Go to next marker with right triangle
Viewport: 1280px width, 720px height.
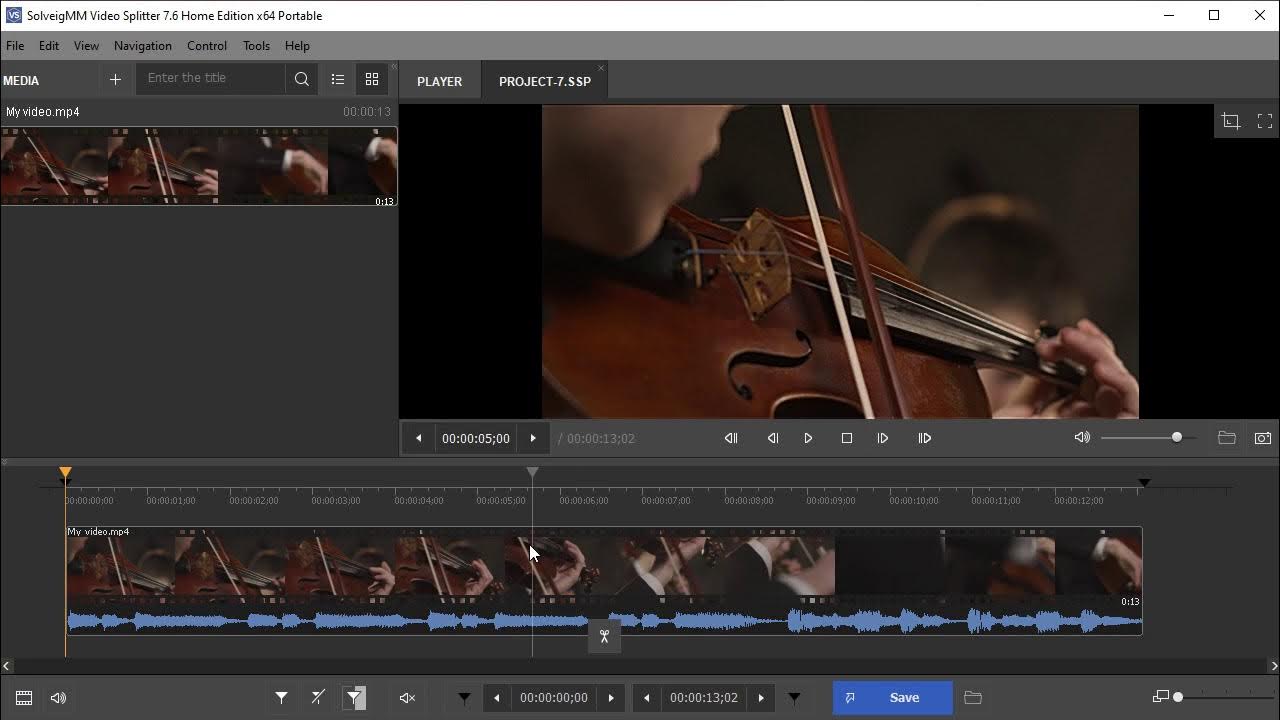[x=794, y=698]
